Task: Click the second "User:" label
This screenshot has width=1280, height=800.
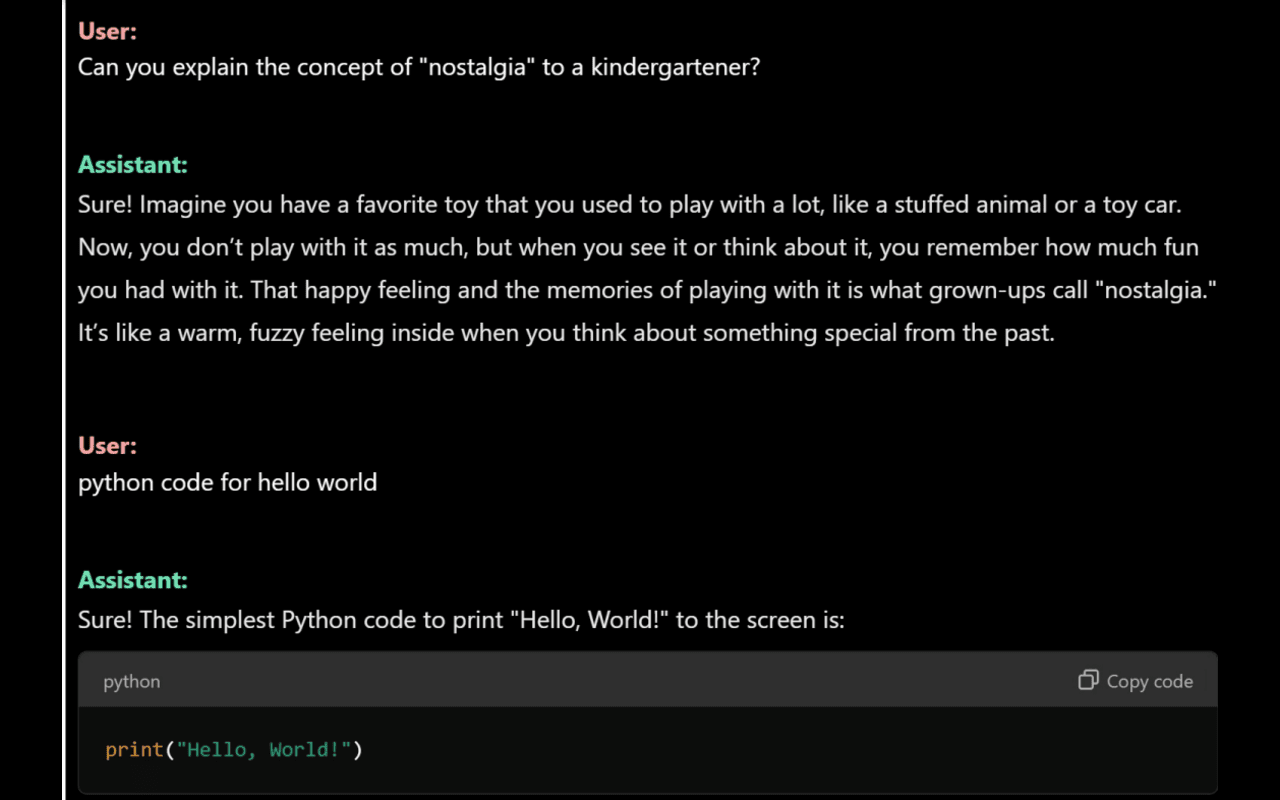Action: pyautogui.click(x=107, y=446)
